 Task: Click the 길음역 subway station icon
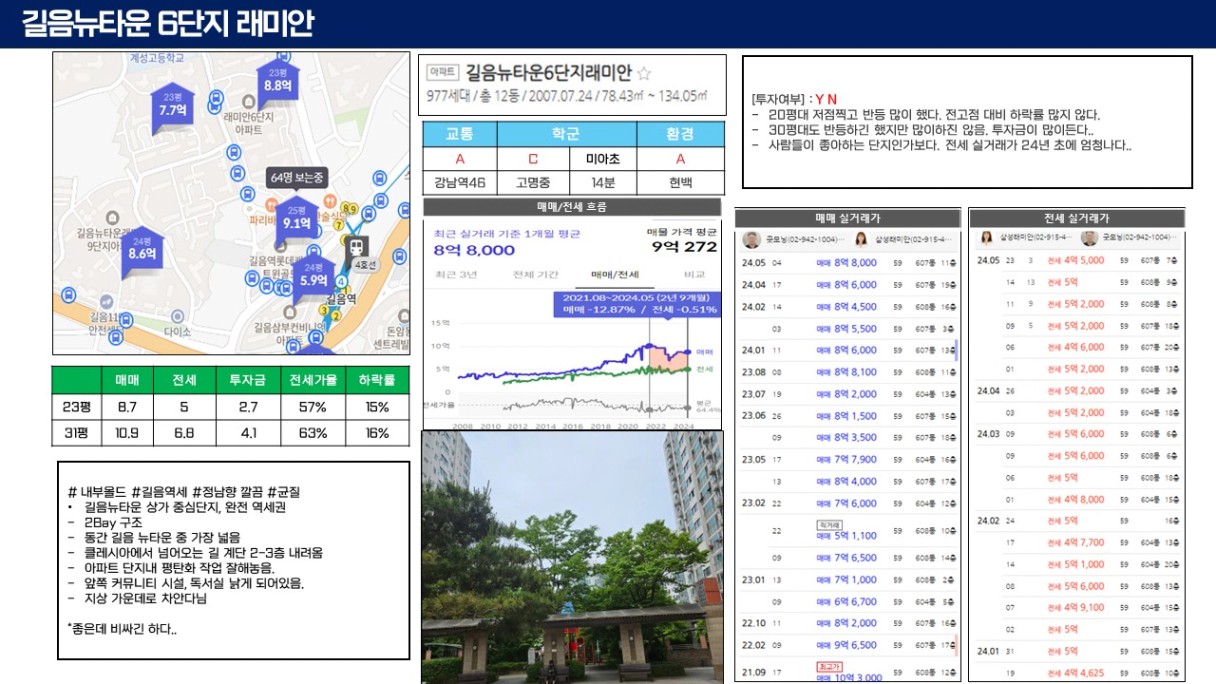[356, 246]
